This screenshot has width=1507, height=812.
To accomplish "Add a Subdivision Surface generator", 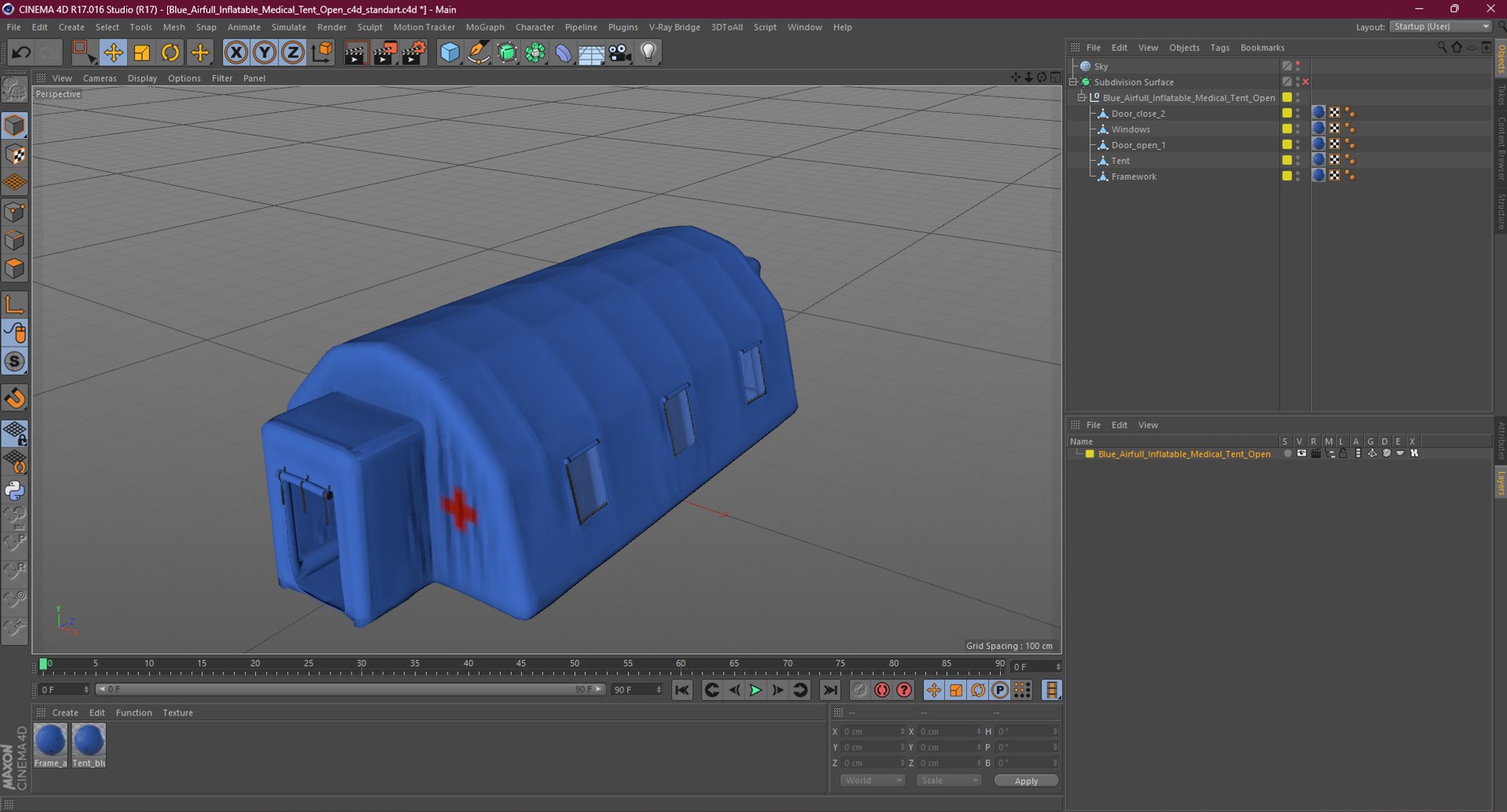I will pyautogui.click(x=507, y=53).
